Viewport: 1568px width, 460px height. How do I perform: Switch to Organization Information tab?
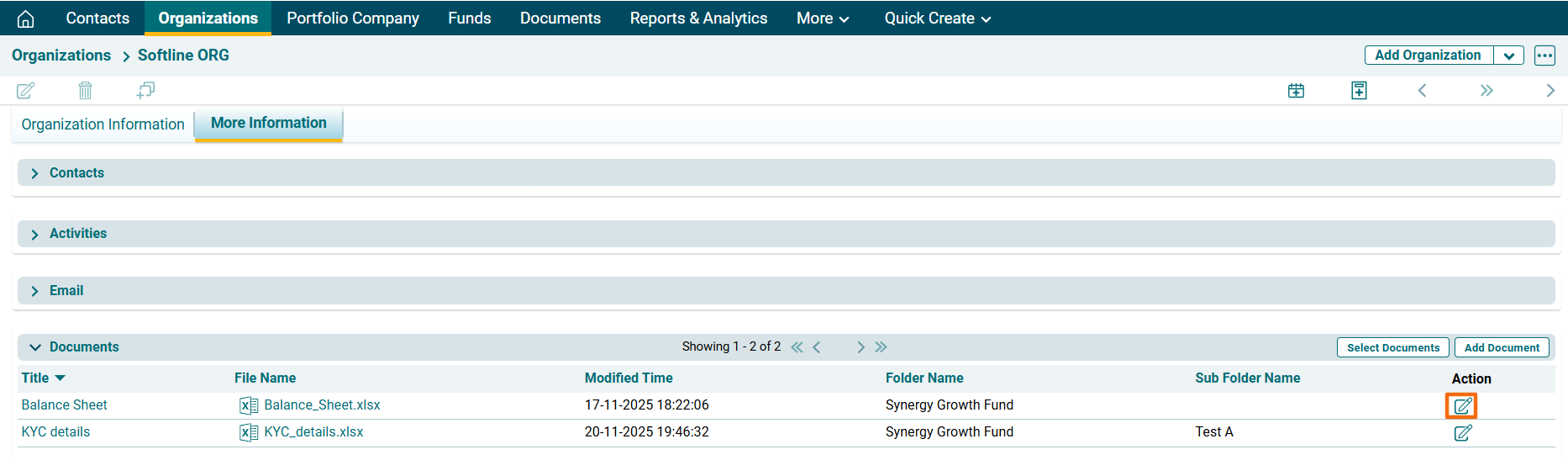click(x=103, y=124)
